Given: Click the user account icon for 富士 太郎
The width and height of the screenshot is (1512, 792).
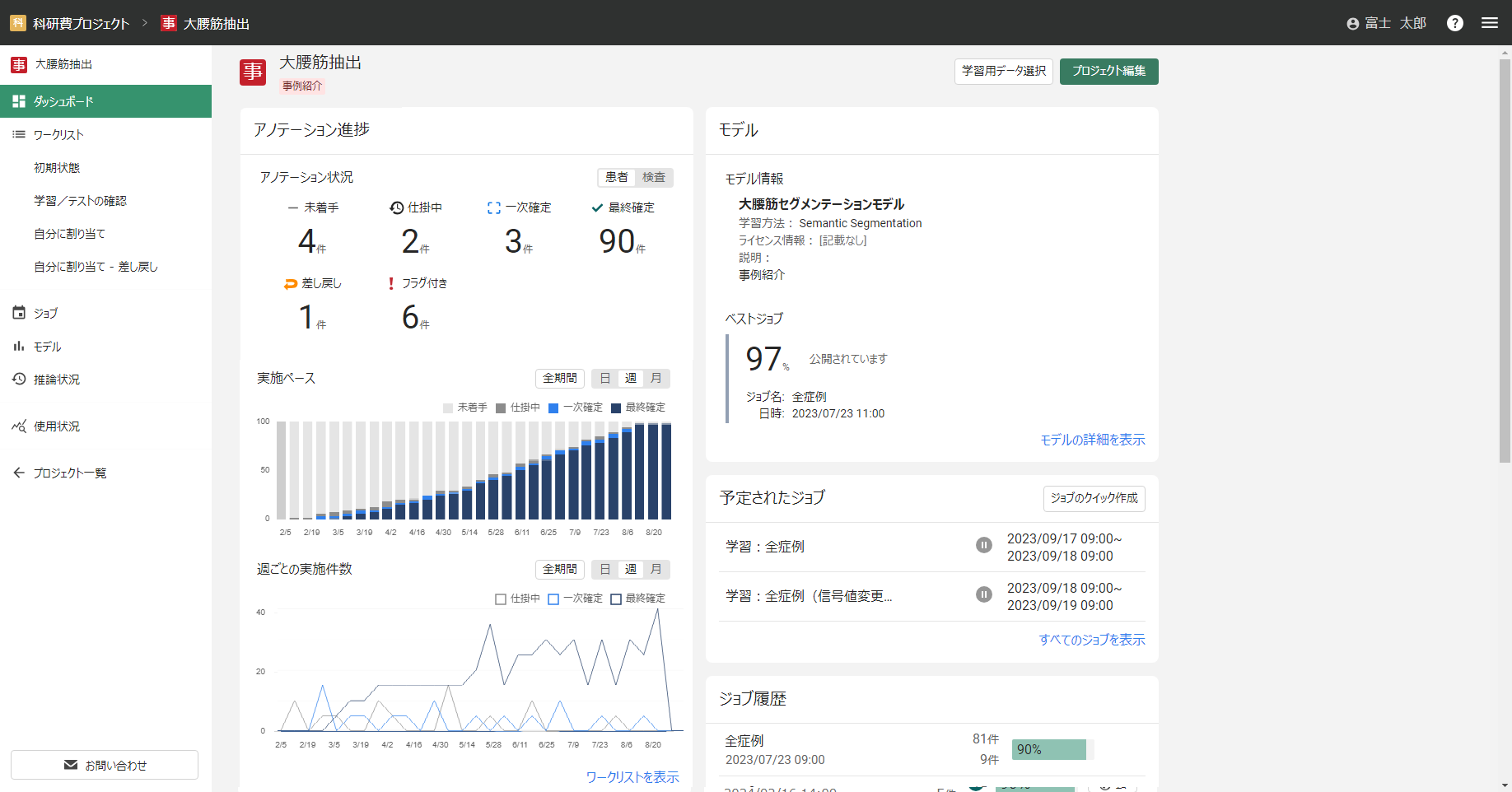Looking at the screenshot, I should pos(1352,24).
